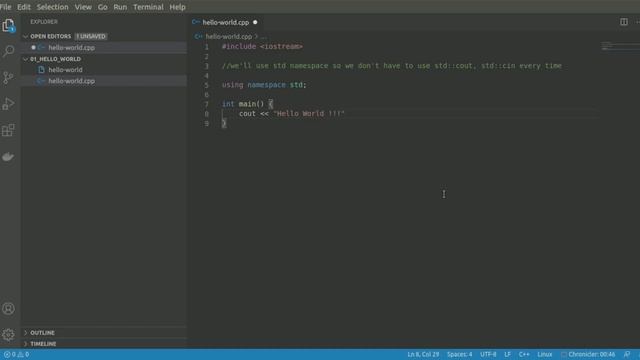
Task: Open the Terminal menu
Action: pos(148,7)
